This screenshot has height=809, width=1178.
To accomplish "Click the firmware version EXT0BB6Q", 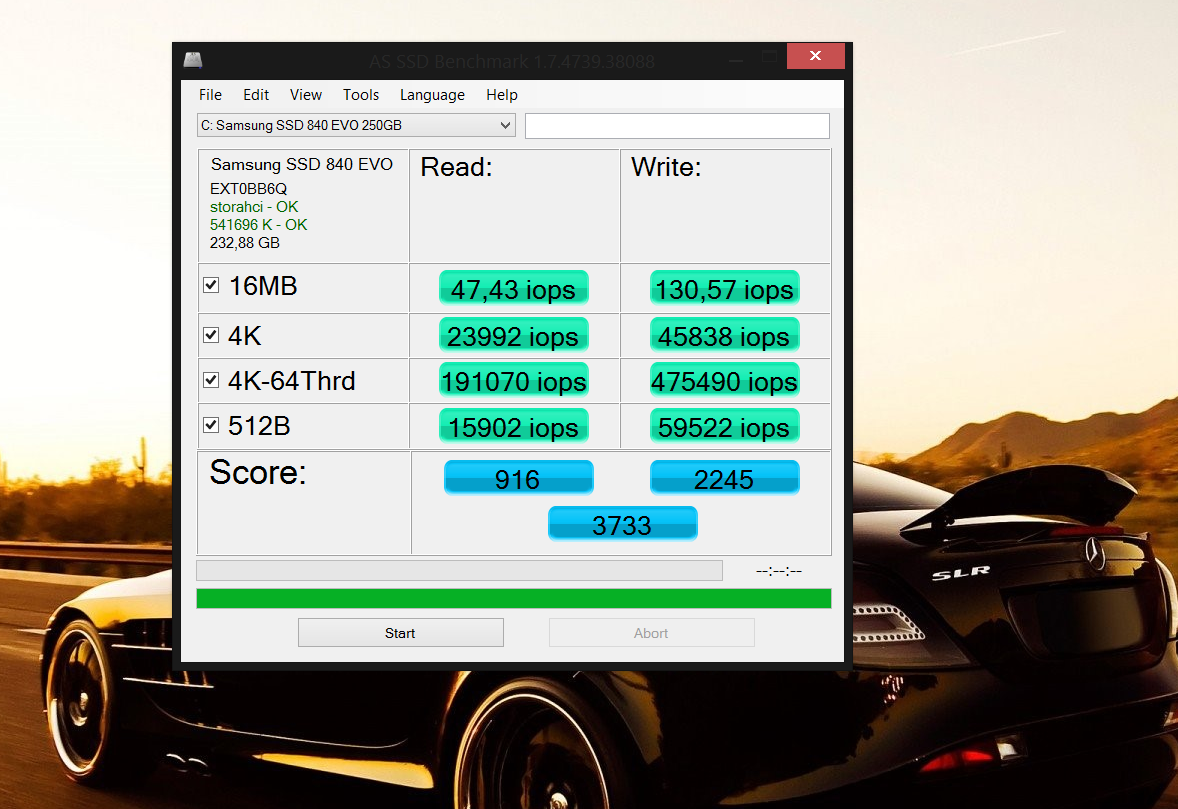I will 248,189.
